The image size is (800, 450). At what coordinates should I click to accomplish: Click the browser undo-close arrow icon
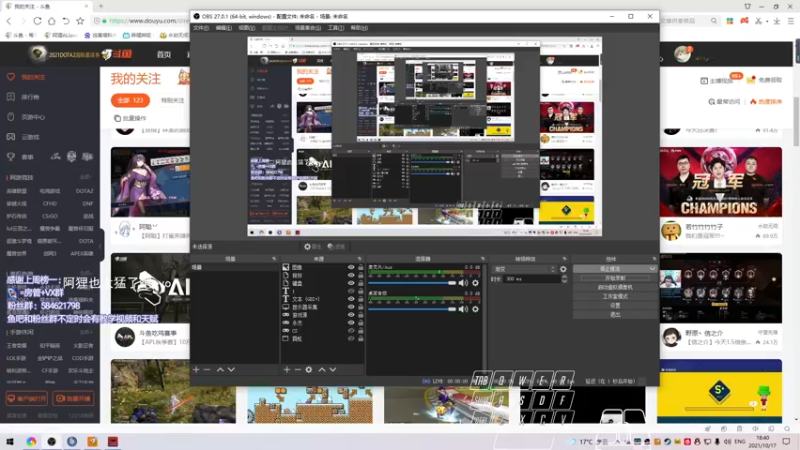coord(66,21)
